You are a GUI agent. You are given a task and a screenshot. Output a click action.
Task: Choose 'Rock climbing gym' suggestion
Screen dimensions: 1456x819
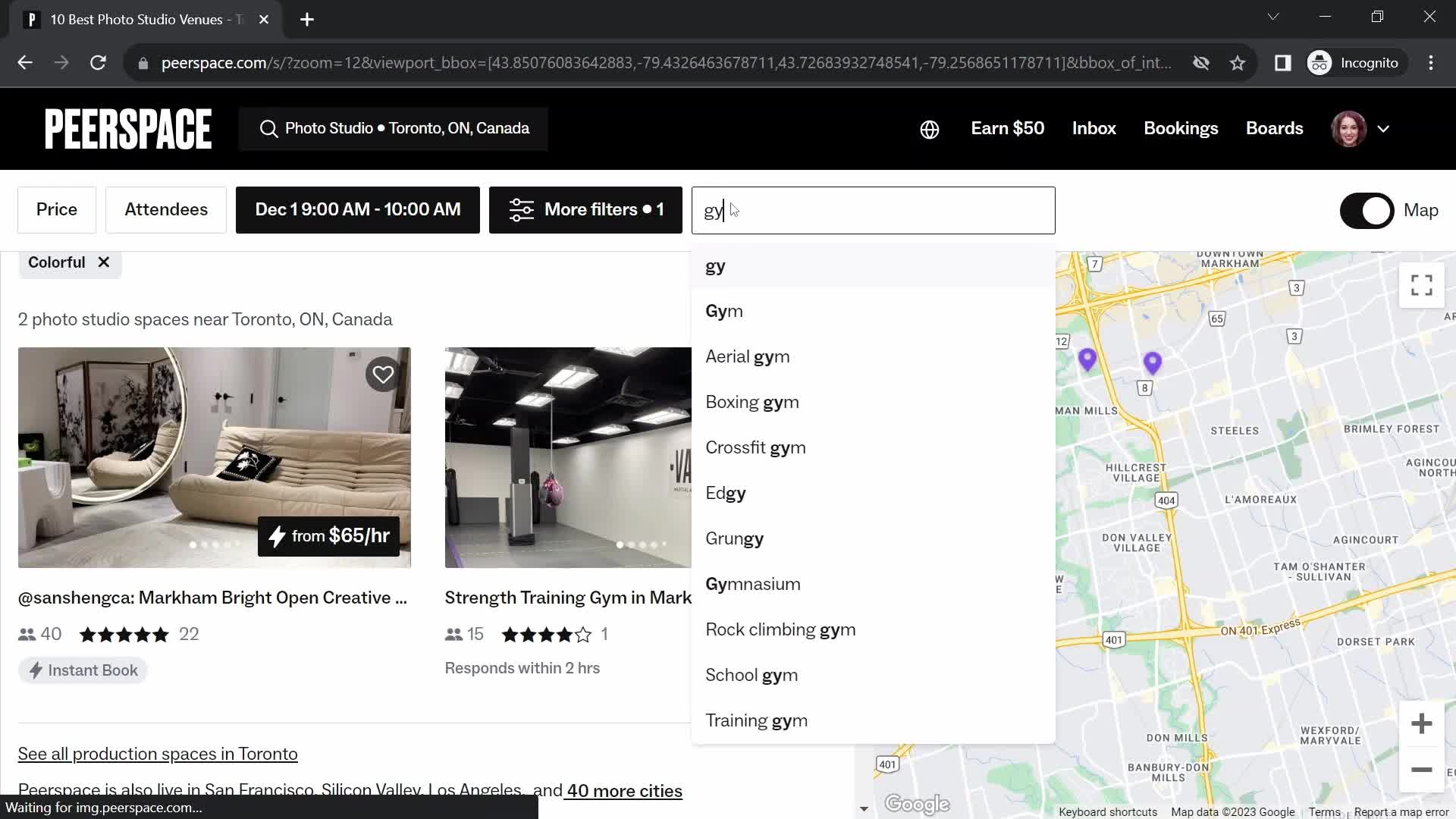[x=873, y=630]
